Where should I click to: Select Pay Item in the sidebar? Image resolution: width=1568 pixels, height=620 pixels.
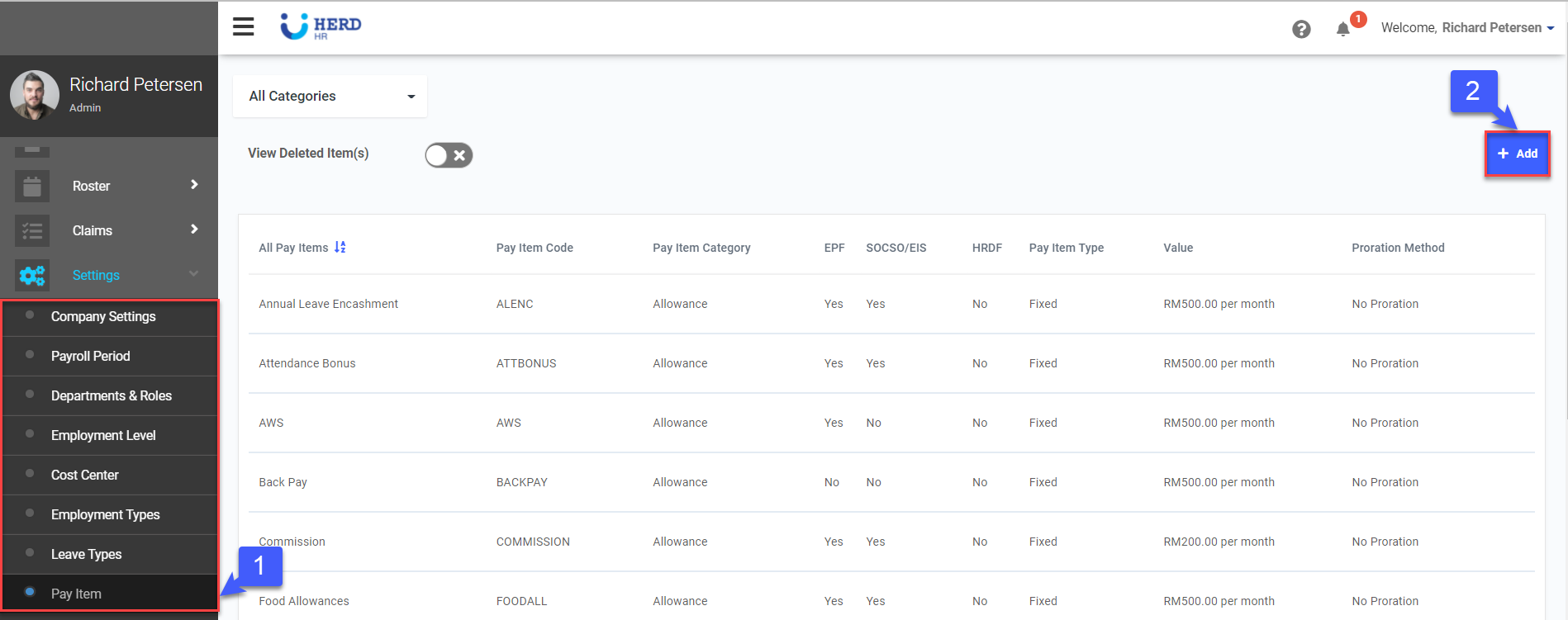tap(76, 594)
